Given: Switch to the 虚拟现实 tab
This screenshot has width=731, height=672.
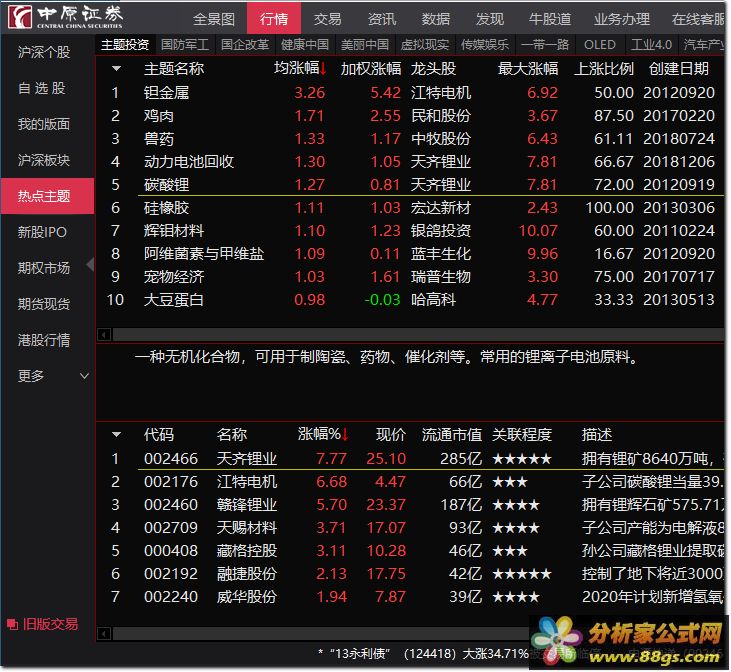Looking at the screenshot, I should click(425, 45).
